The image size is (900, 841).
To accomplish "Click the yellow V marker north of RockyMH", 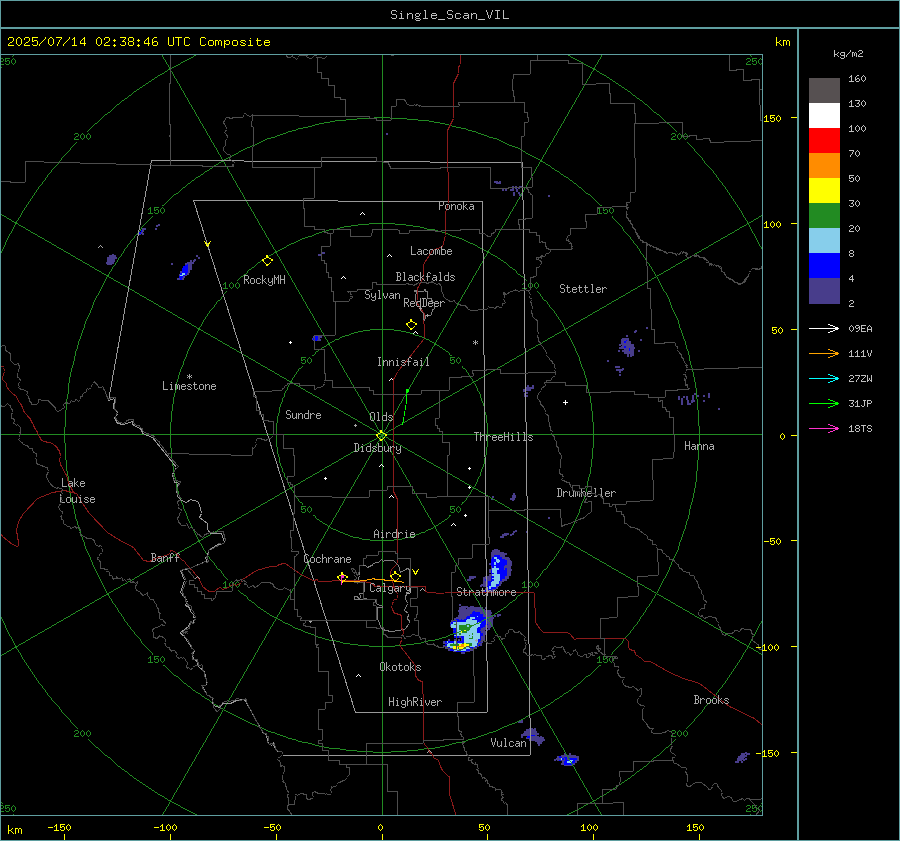I will 208,244.
